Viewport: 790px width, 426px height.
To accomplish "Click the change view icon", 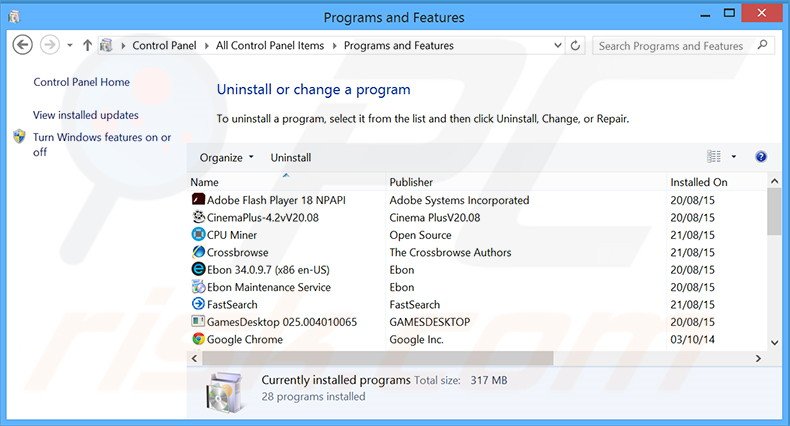I will pos(714,157).
